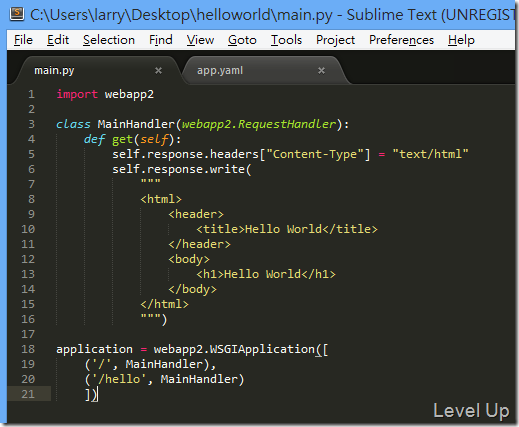
Task: Click line number 17 in the gutter
Action: (28, 334)
